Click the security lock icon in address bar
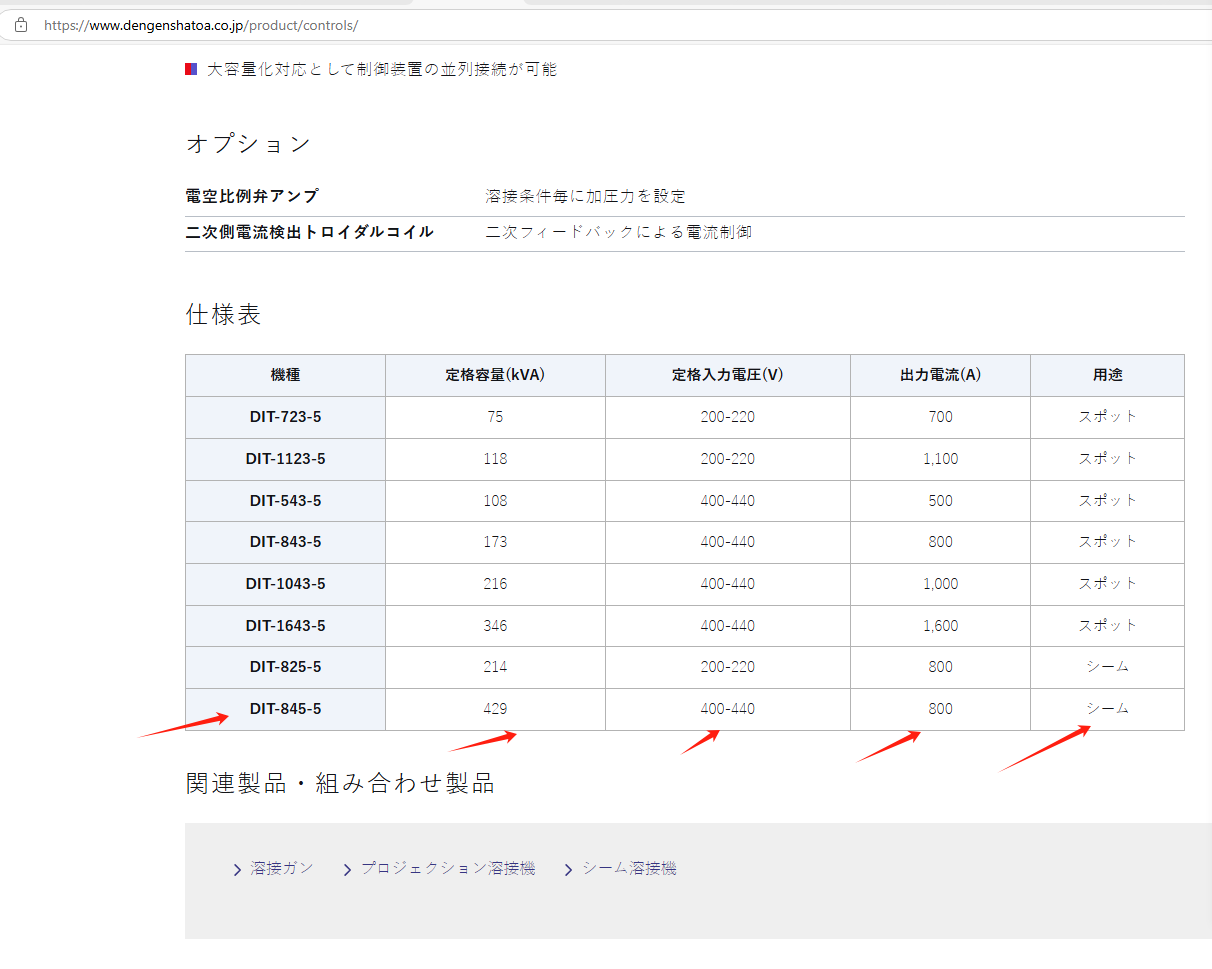 click(20, 24)
